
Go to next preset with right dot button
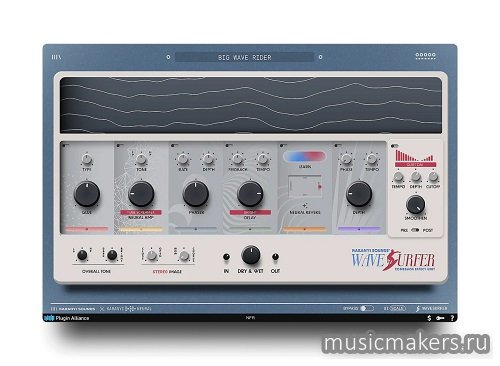coord(320,57)
